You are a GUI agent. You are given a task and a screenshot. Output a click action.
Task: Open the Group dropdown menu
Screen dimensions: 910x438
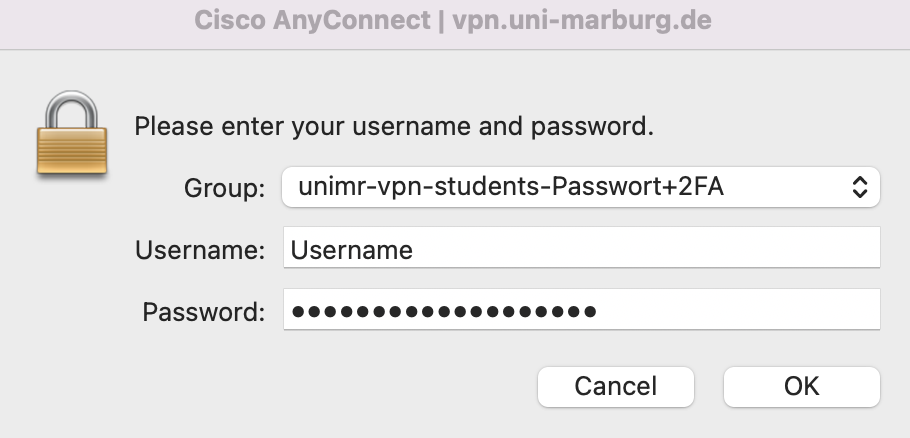(581, 187)
